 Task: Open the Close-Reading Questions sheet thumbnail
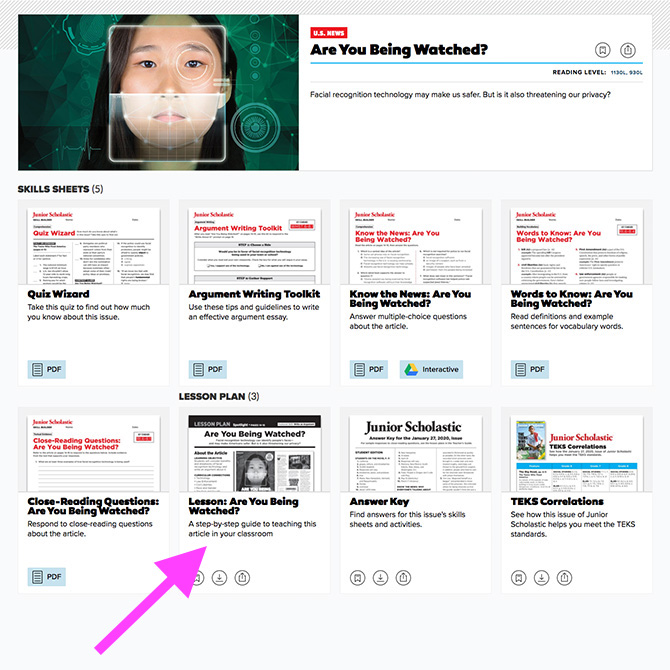[x=94, y=453]
